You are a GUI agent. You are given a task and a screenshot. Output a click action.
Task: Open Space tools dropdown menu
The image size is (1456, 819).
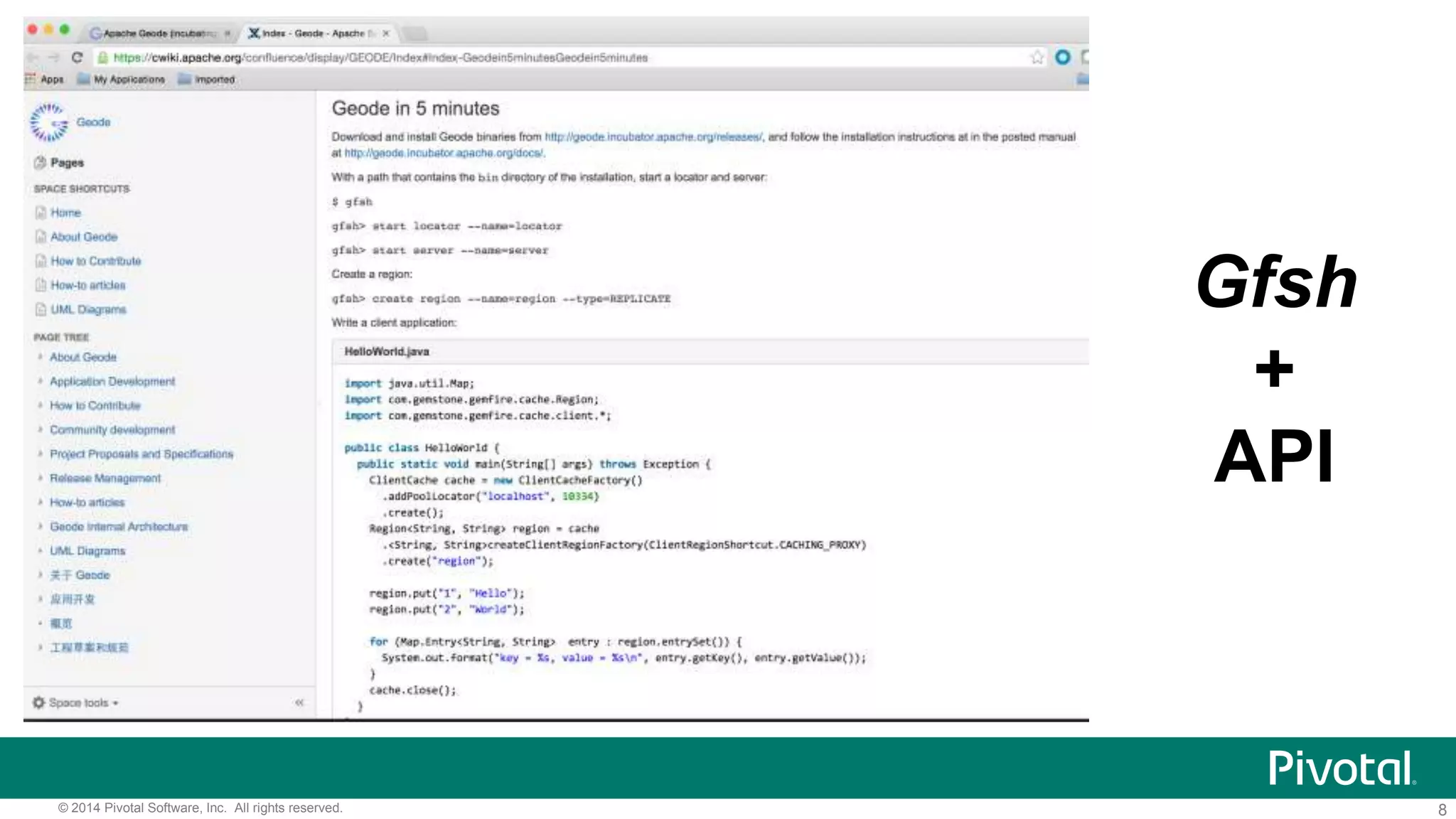(76, 702)
